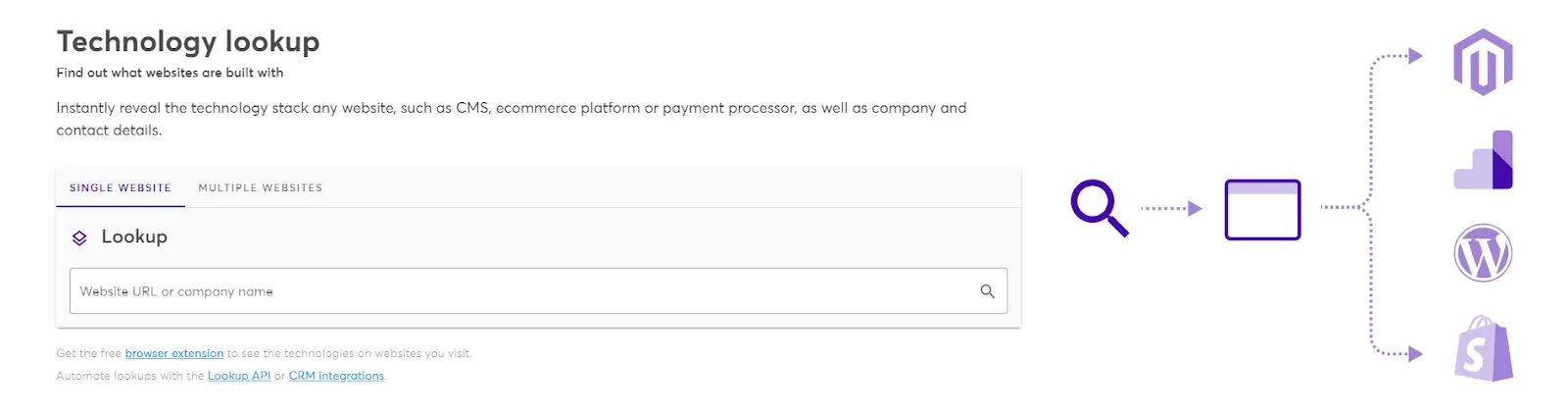The image size is (1568, 416).
Task: Open the Multiple Websites tab
Action: click(260, 187)
